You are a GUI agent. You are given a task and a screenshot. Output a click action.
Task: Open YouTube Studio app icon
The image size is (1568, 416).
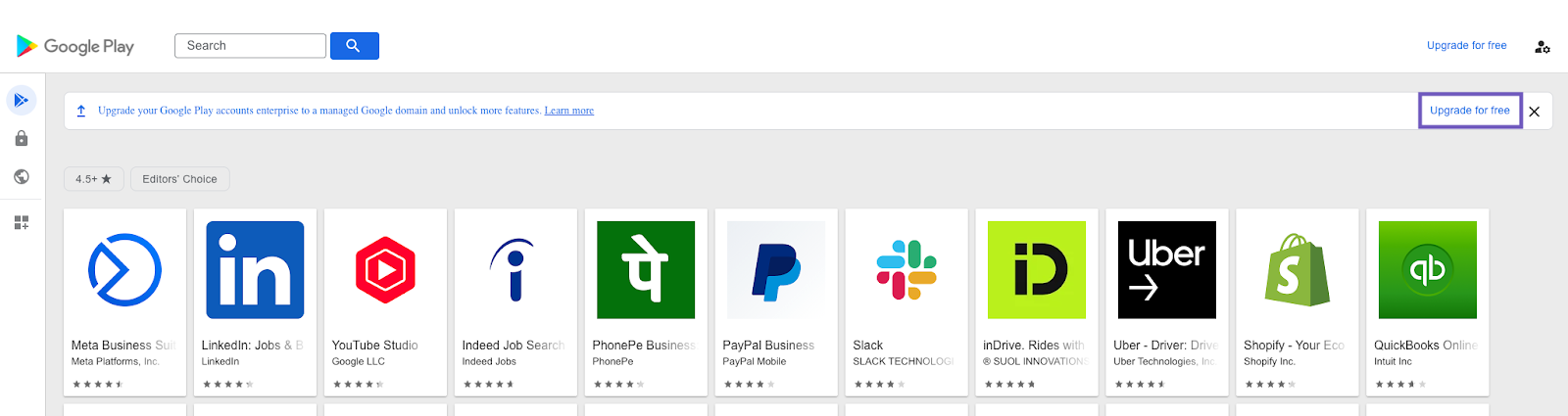385,270
